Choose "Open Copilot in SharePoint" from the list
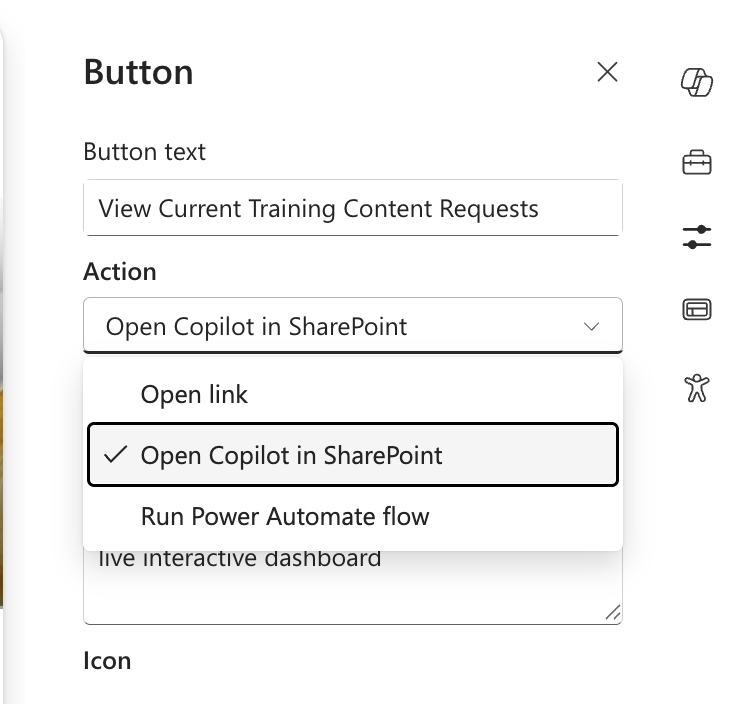This screenshot has height=704, width=756. [353, 455]
